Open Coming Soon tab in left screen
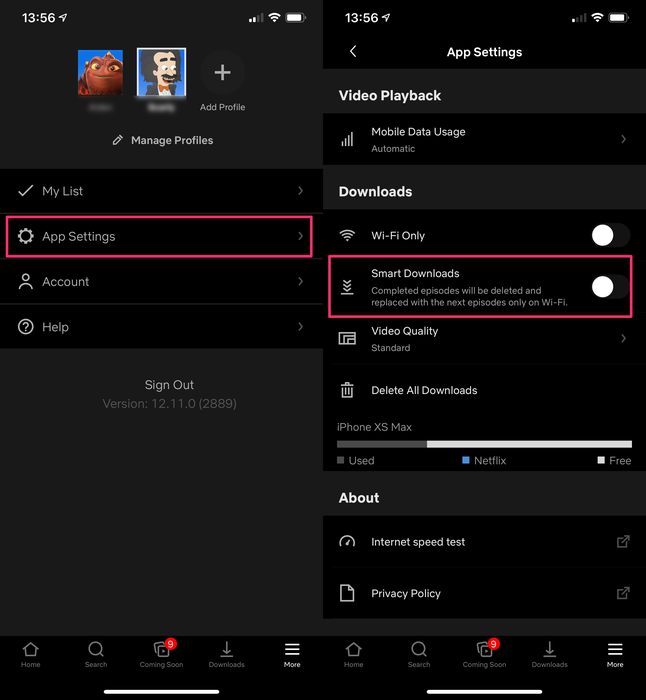The height and width of the screenshot is (700, 646). coord(162,654)
